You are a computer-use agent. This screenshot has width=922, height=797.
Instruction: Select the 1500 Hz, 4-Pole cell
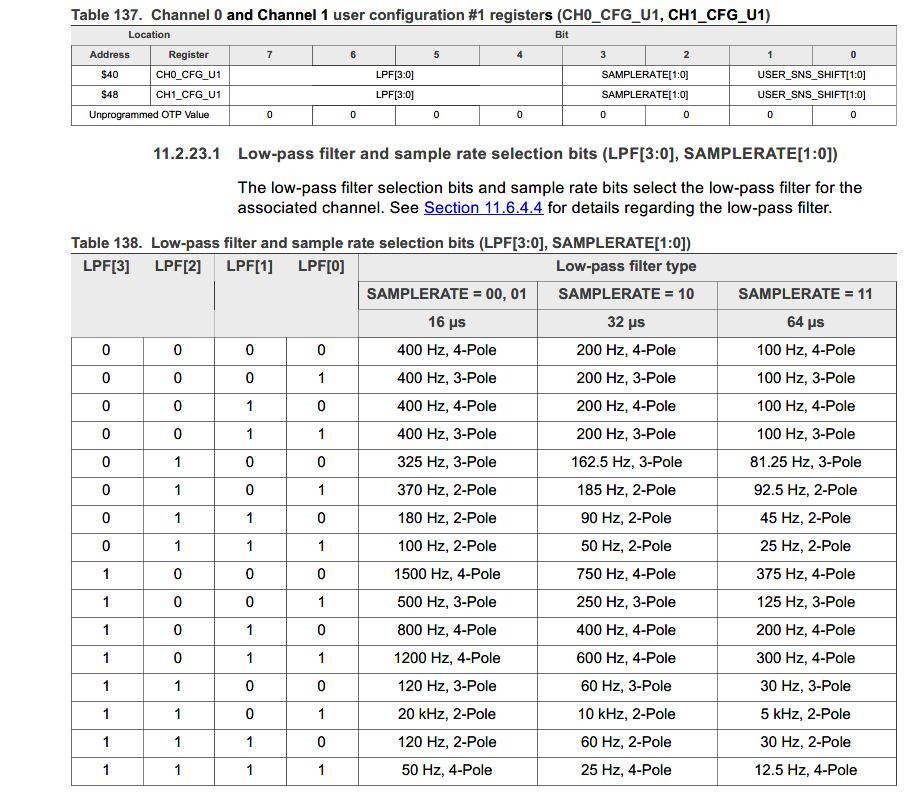[x=447, y=574]
